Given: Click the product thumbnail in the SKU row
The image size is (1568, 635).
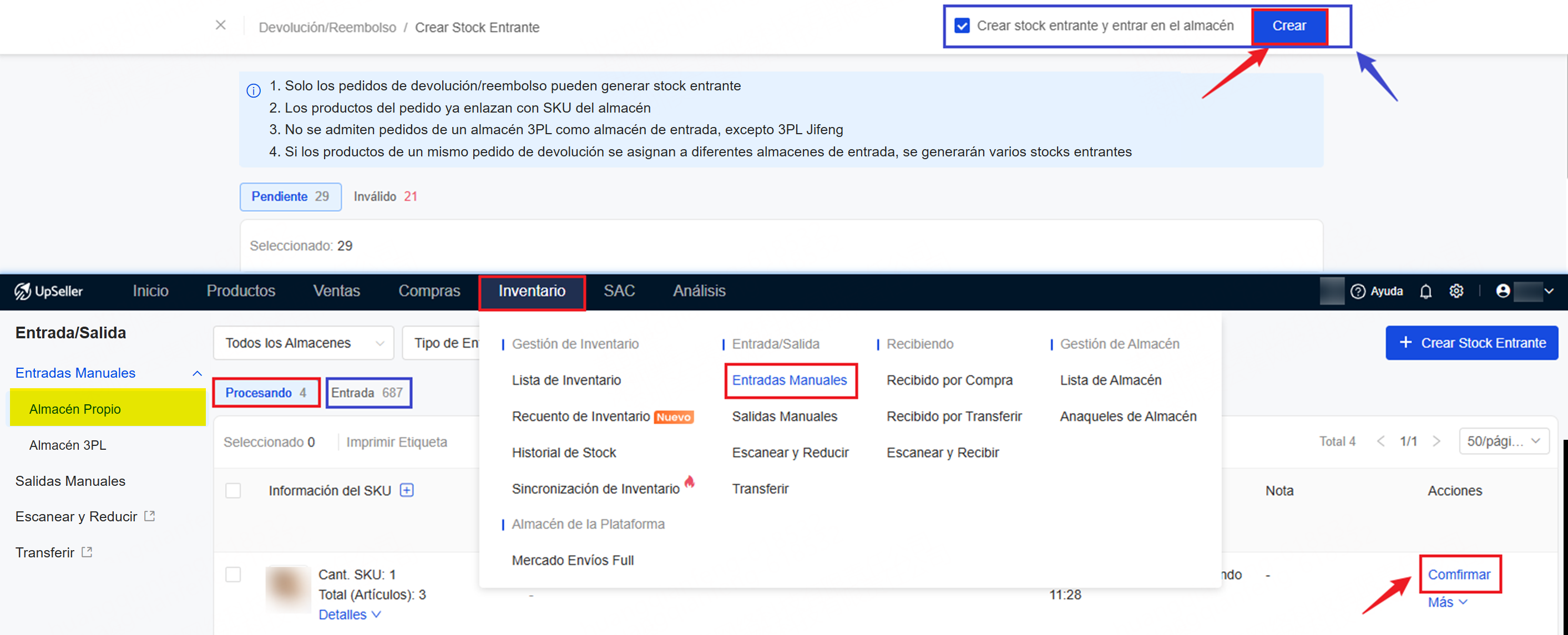Looking at the screenshot, I should point(287,588).
